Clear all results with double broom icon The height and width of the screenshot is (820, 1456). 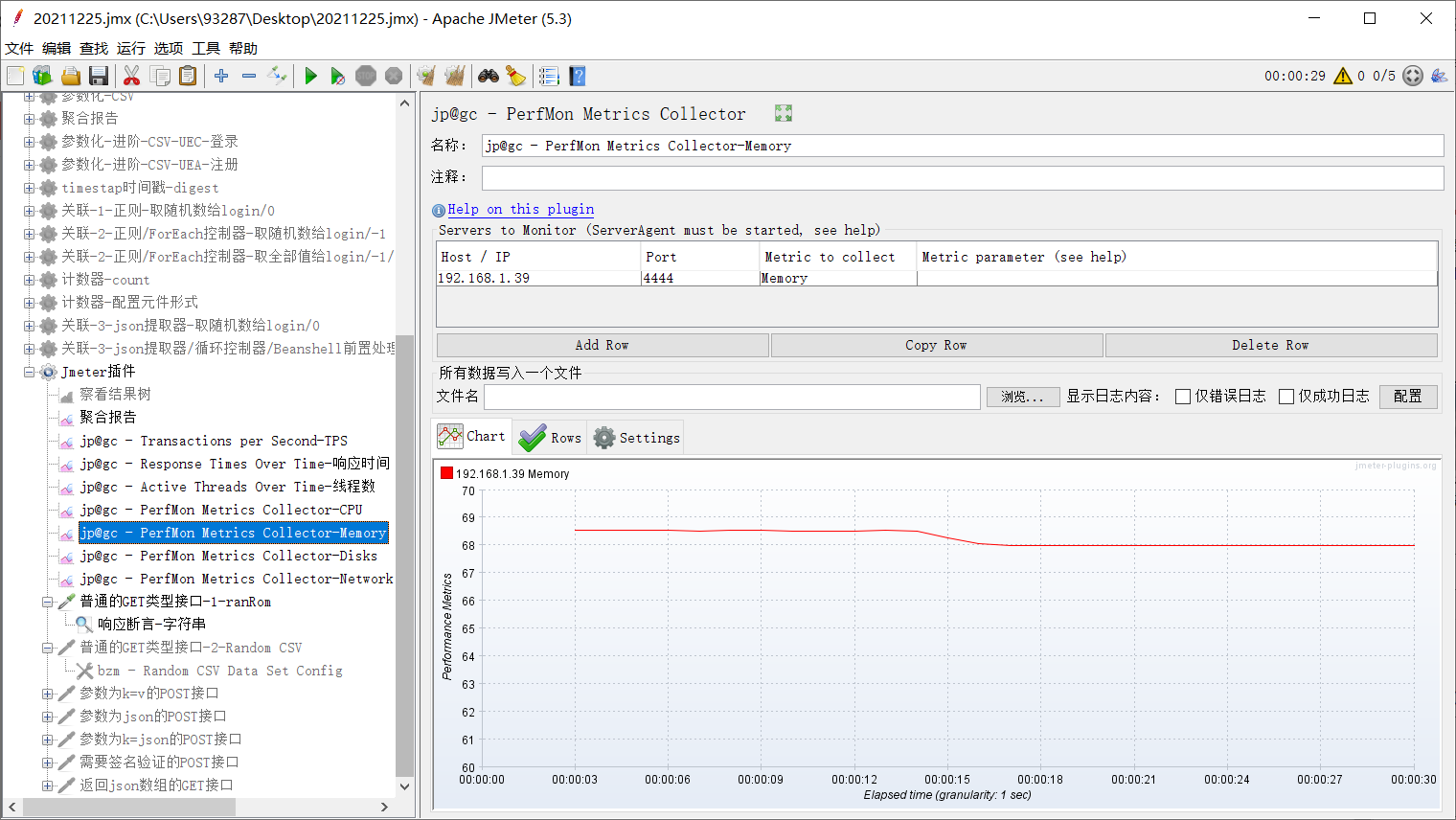455,76
